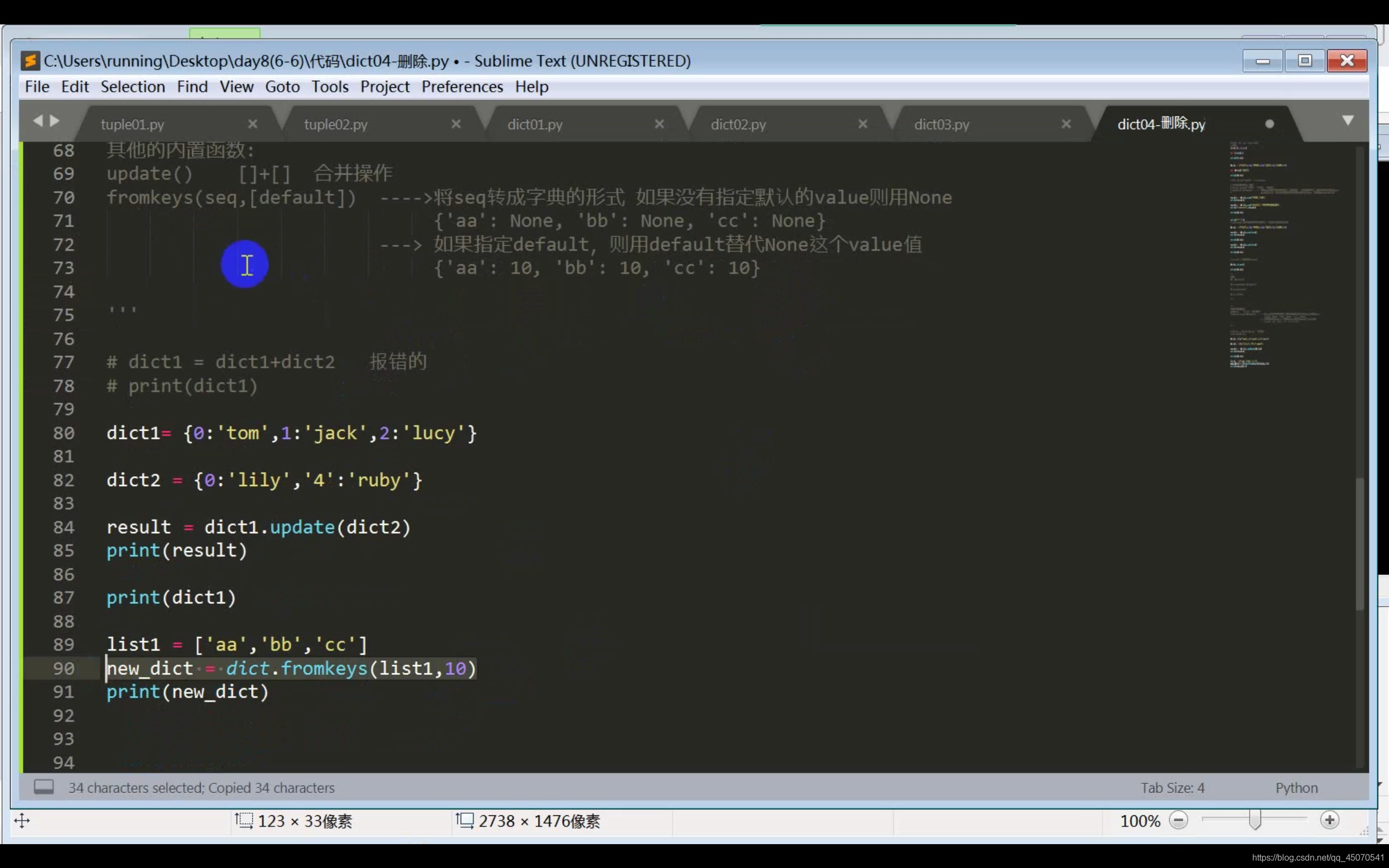Toggle the side bar icon in the status bar
The image size is (1389, 868).
(x=43, y=787)
